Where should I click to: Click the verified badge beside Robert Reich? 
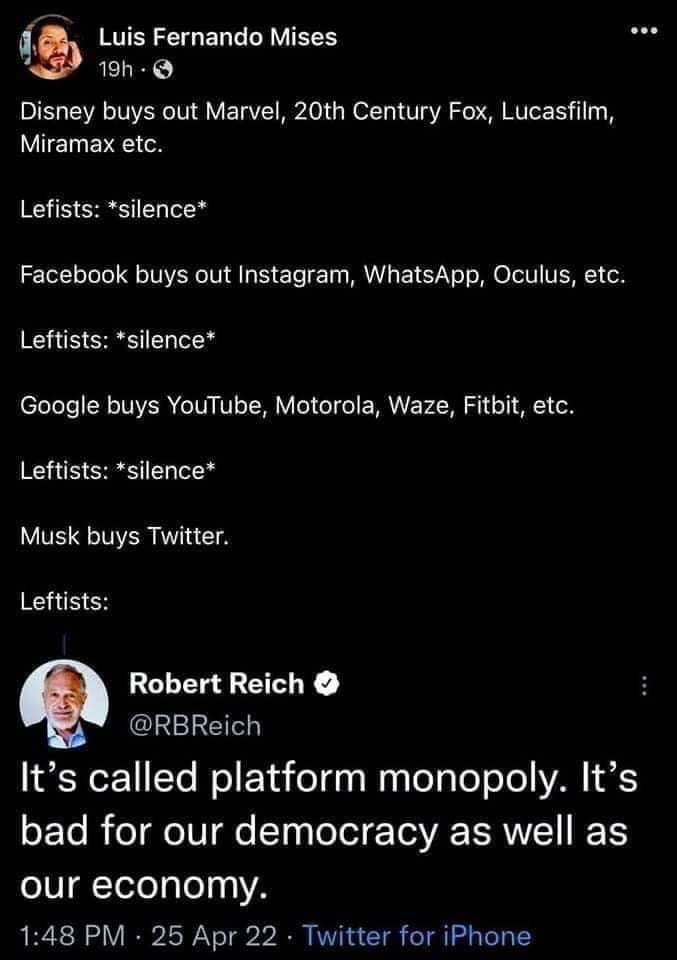(326, 684)
